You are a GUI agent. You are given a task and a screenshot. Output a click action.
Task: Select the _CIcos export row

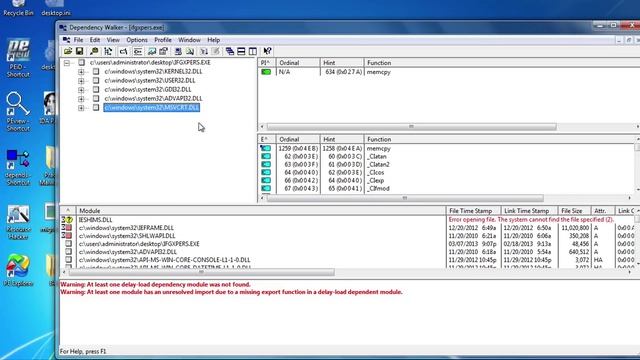click(x=448, y=172)
